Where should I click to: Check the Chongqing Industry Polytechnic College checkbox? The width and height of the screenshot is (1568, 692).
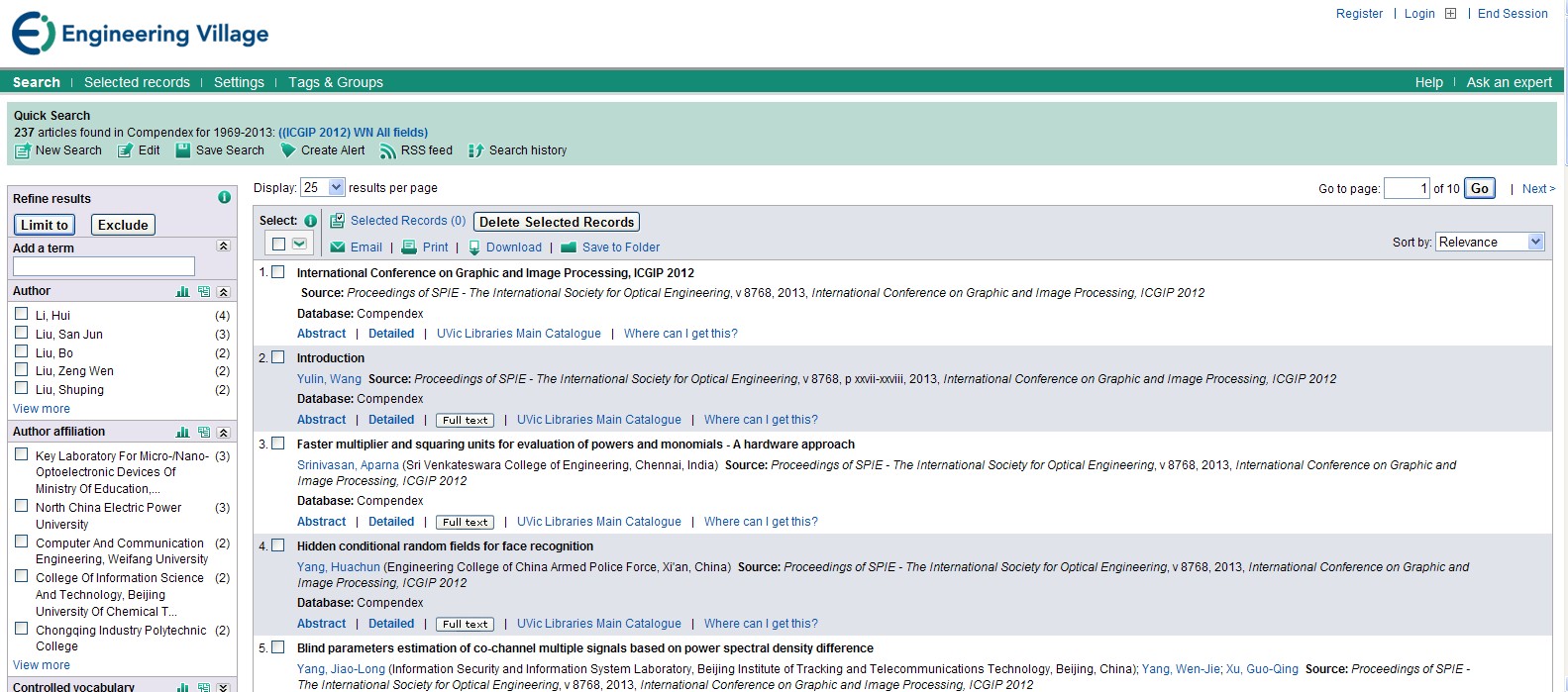pos(21,629)
